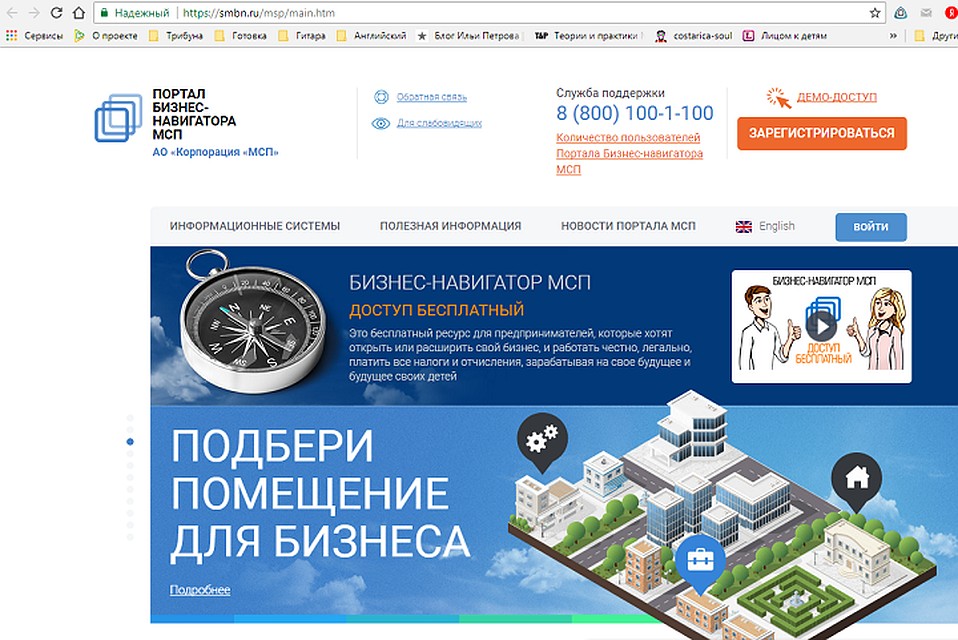The height and width of the screenshot is (640, 958).
Task: Open the Для слабовидящих link
Action: (439, 123)
